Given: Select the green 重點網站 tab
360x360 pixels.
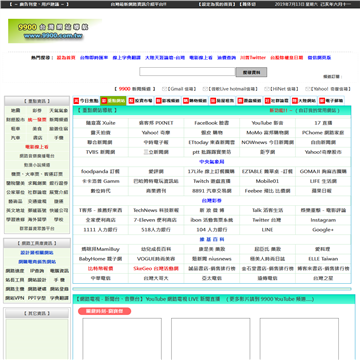Looking at the screenshot, I should click(113, 101).
